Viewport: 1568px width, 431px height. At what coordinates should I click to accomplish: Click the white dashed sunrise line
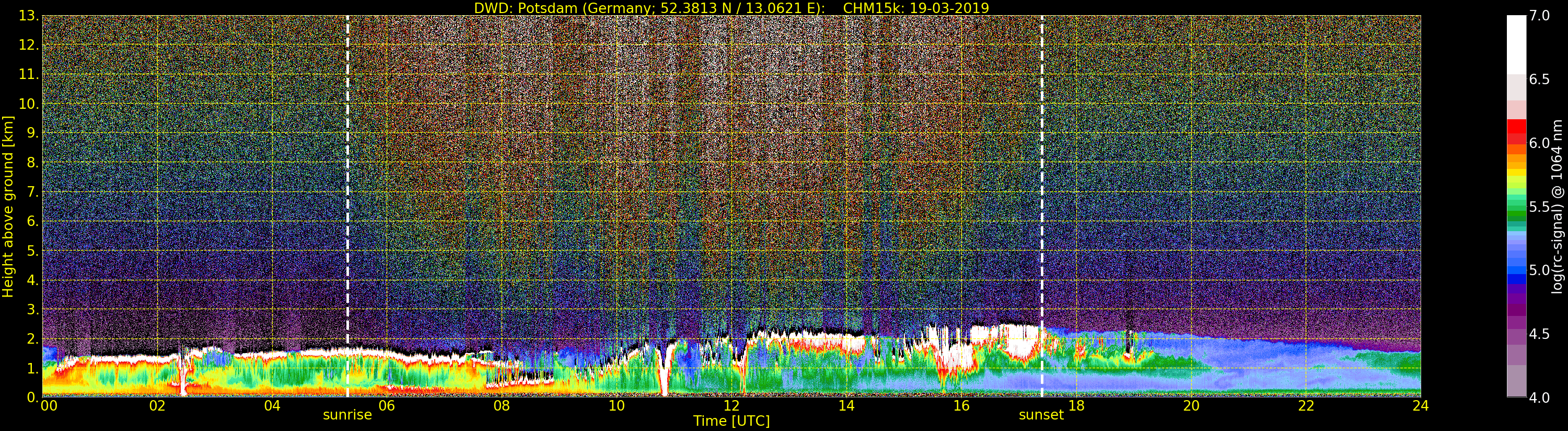click(347, 206)
